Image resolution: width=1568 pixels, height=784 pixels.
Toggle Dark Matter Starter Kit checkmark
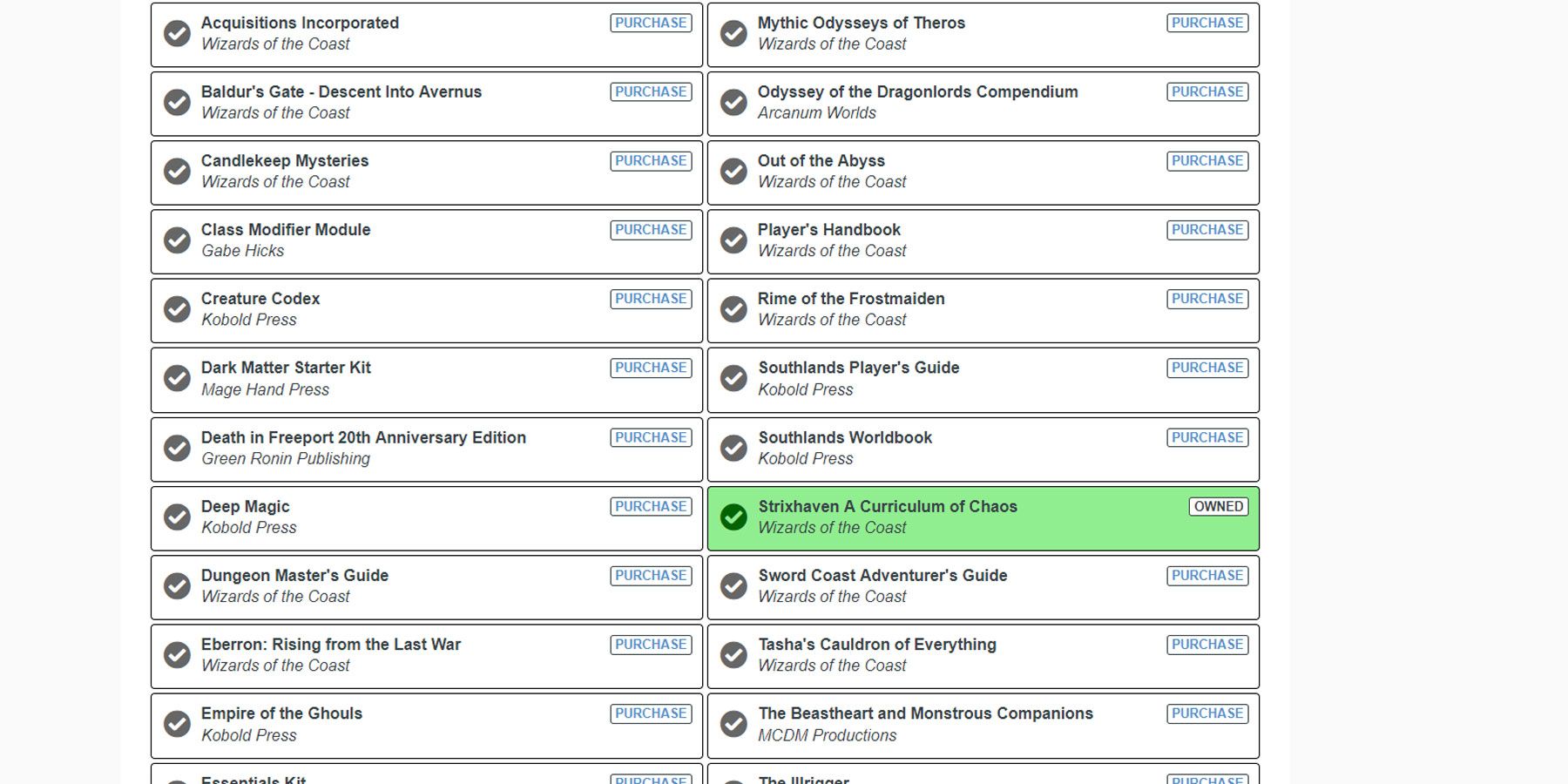point(178,379)
